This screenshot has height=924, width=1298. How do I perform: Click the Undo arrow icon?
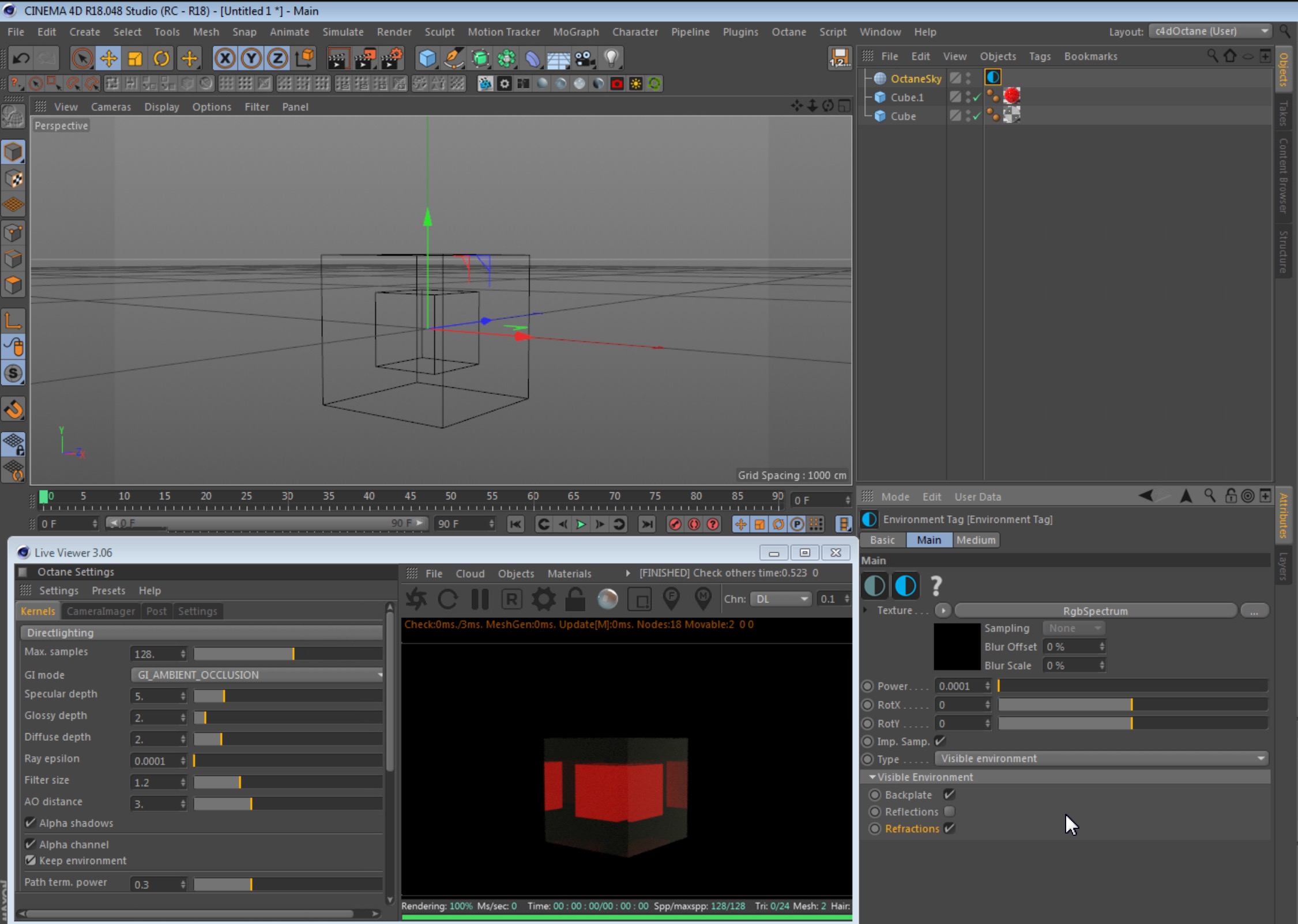(x=21, y=58)
